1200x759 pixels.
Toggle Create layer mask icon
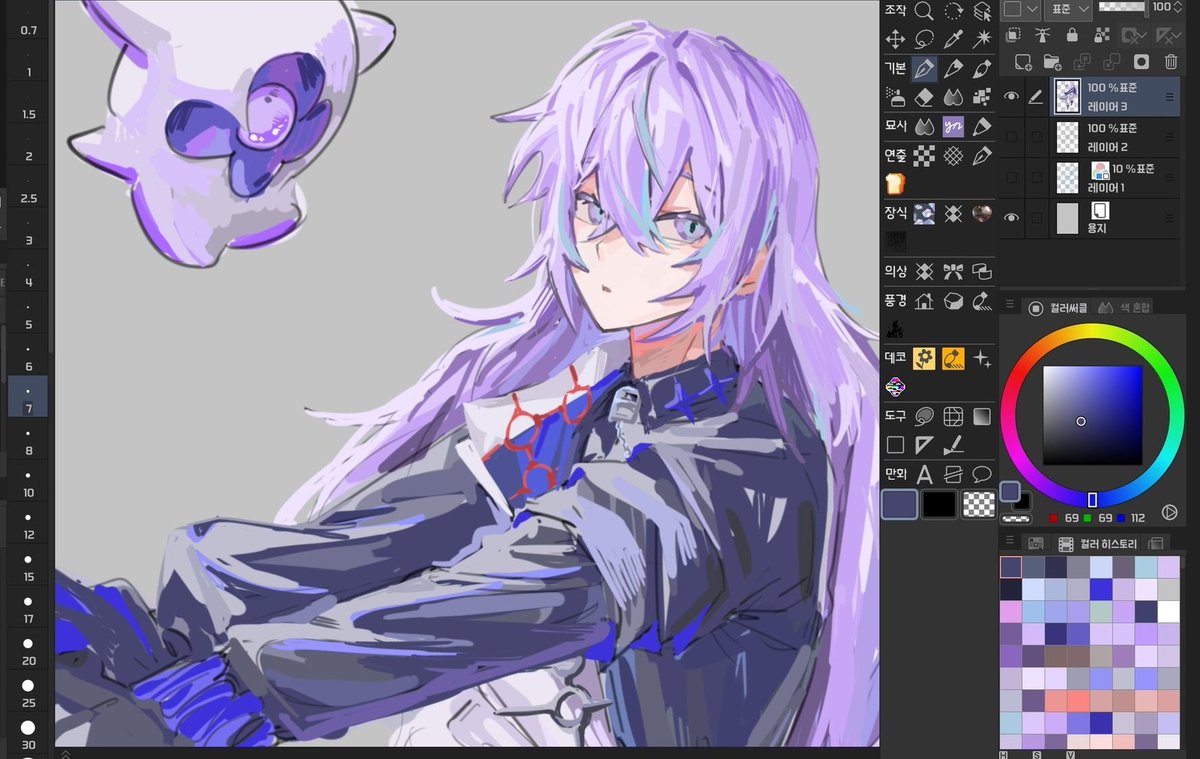(1141, 62)
